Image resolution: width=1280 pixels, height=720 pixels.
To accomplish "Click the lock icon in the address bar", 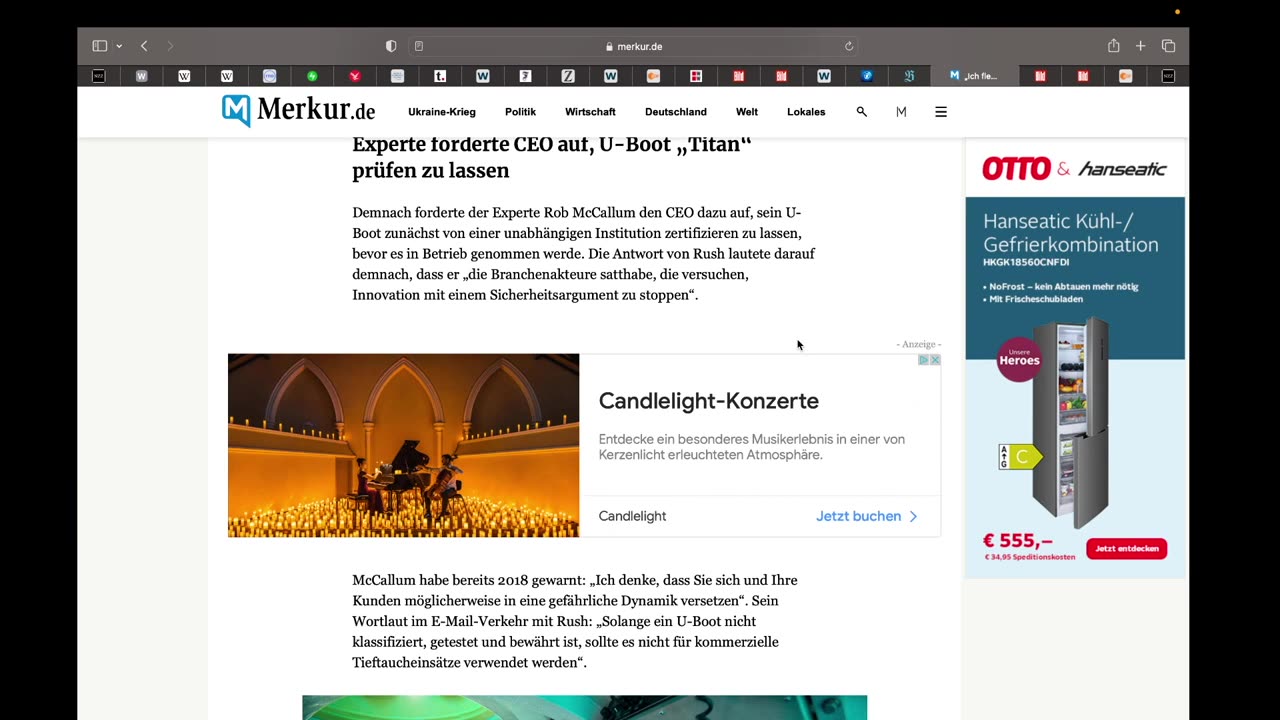I will coord(609,47).
